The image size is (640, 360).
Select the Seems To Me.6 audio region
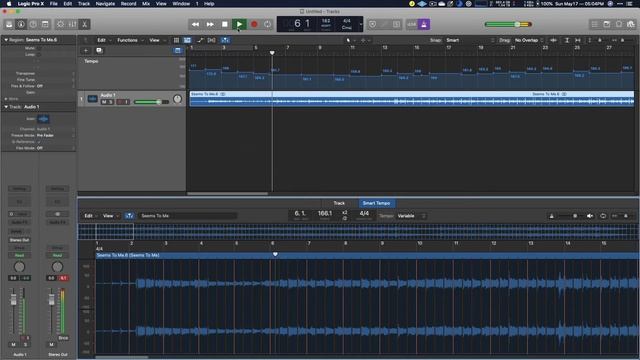[411, 99]
